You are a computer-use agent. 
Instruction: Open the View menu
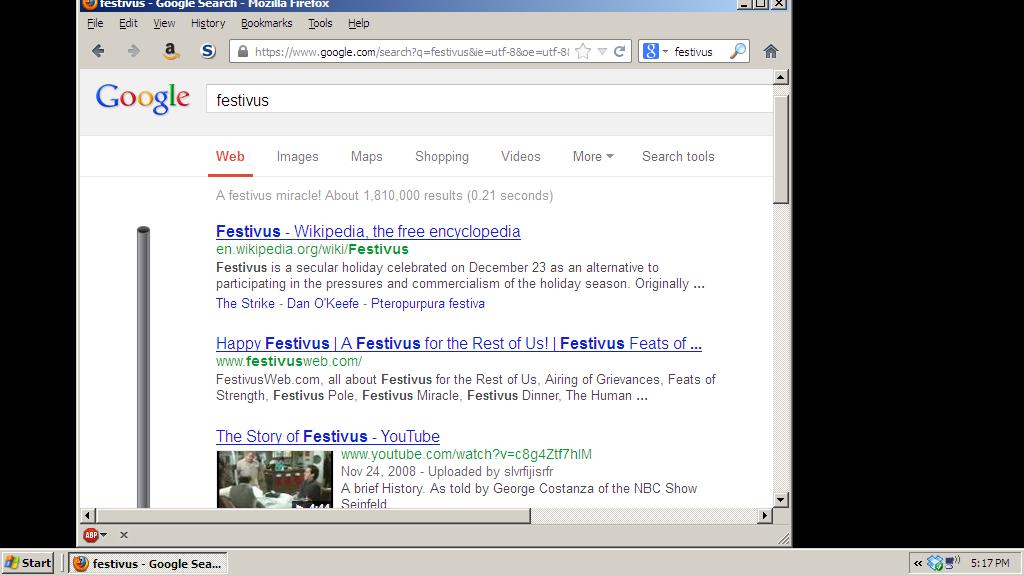(x=164, y=24)
